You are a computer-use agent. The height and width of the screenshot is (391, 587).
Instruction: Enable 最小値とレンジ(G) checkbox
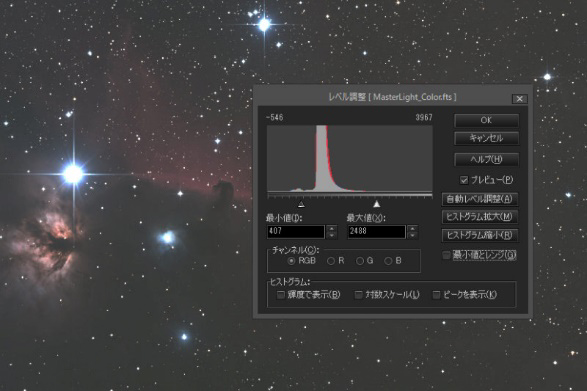(x=446, y=255)
